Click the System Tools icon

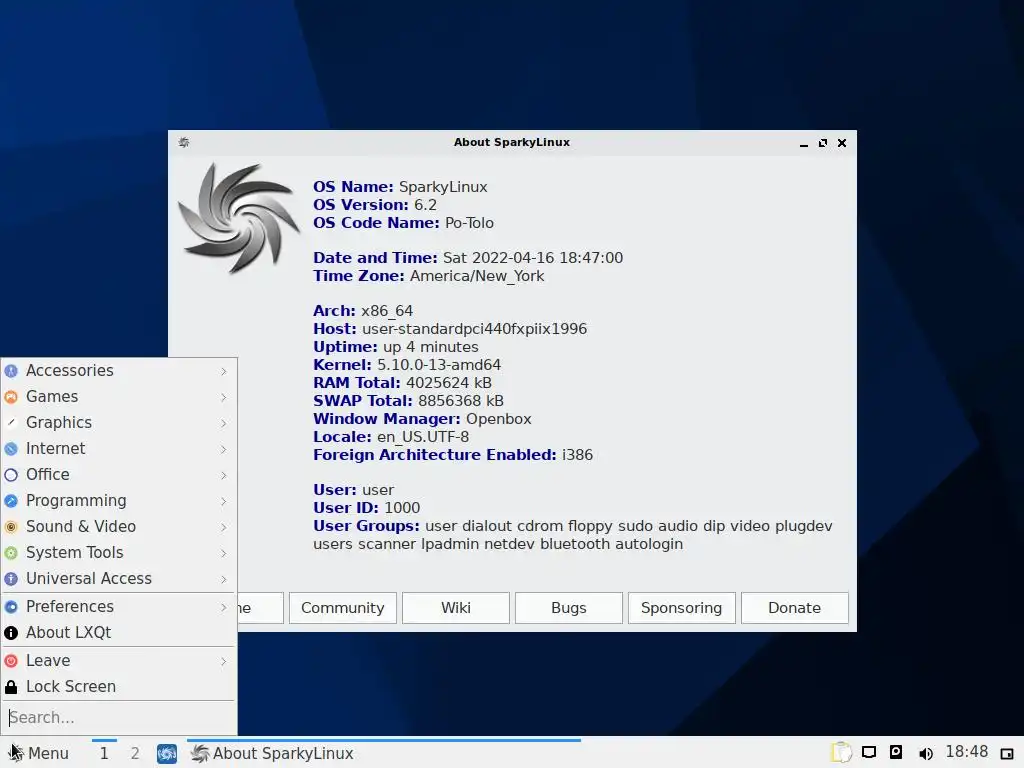(x=11, y=553)
